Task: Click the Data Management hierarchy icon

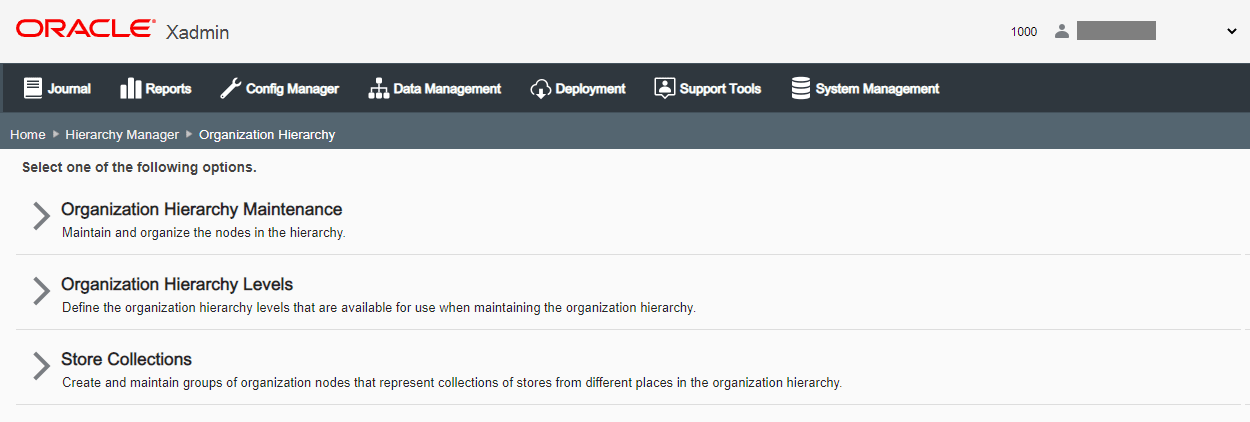Action: (x=378, y=88)
